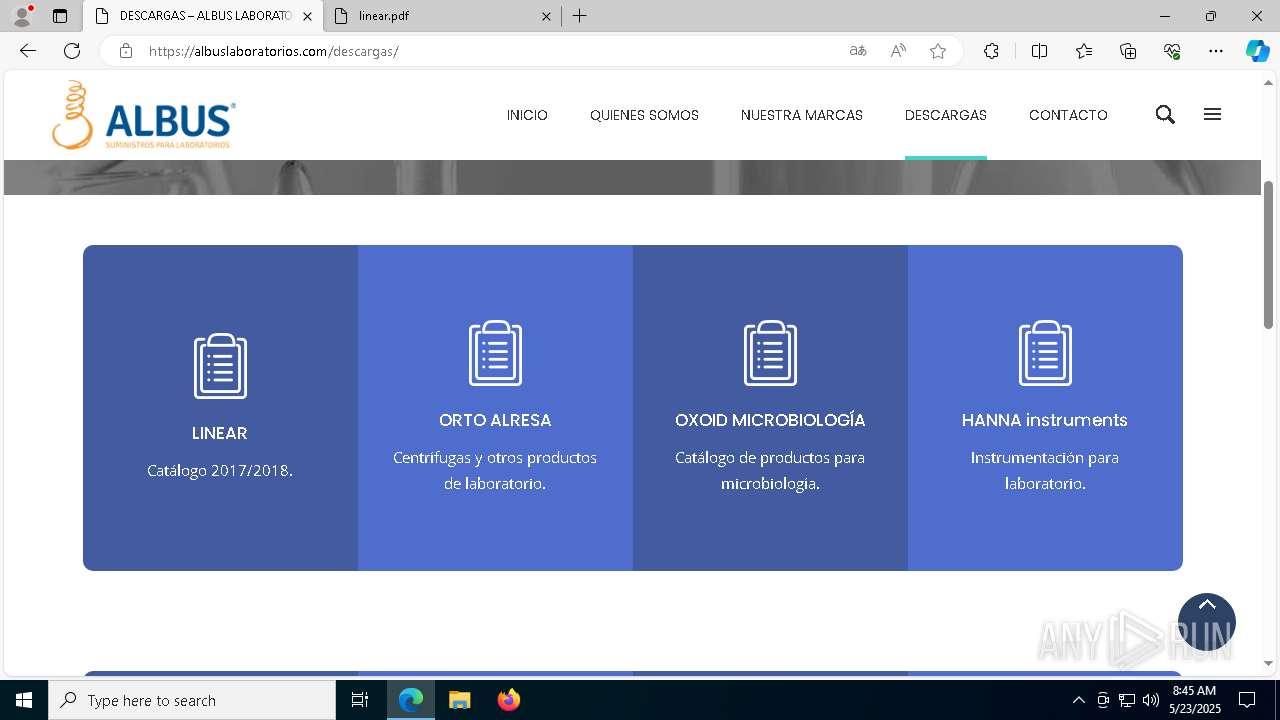Open the LINEAR catalog clipboard icon

pos(220,366)
